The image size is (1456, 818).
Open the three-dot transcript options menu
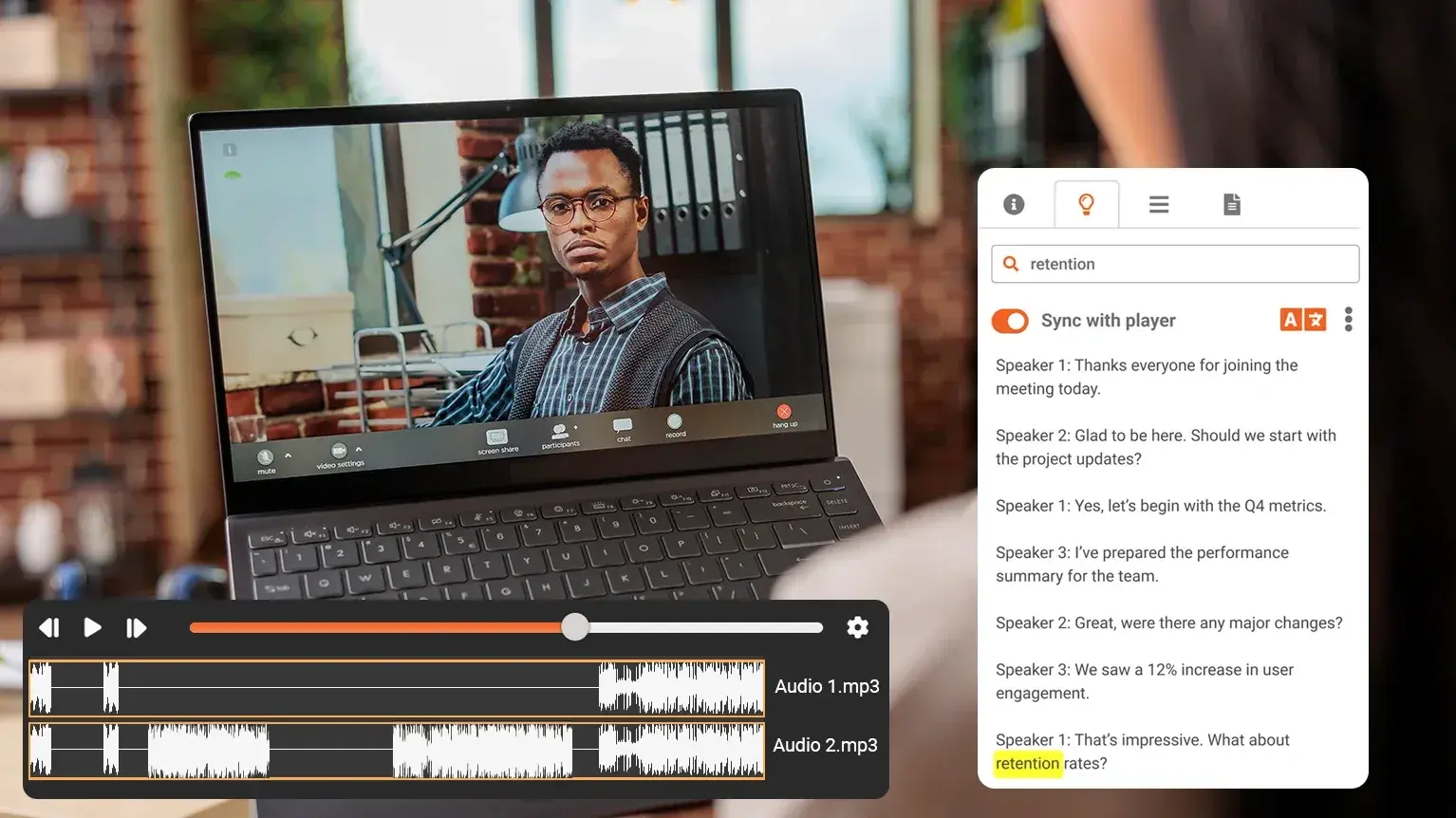click(1348, 319)
